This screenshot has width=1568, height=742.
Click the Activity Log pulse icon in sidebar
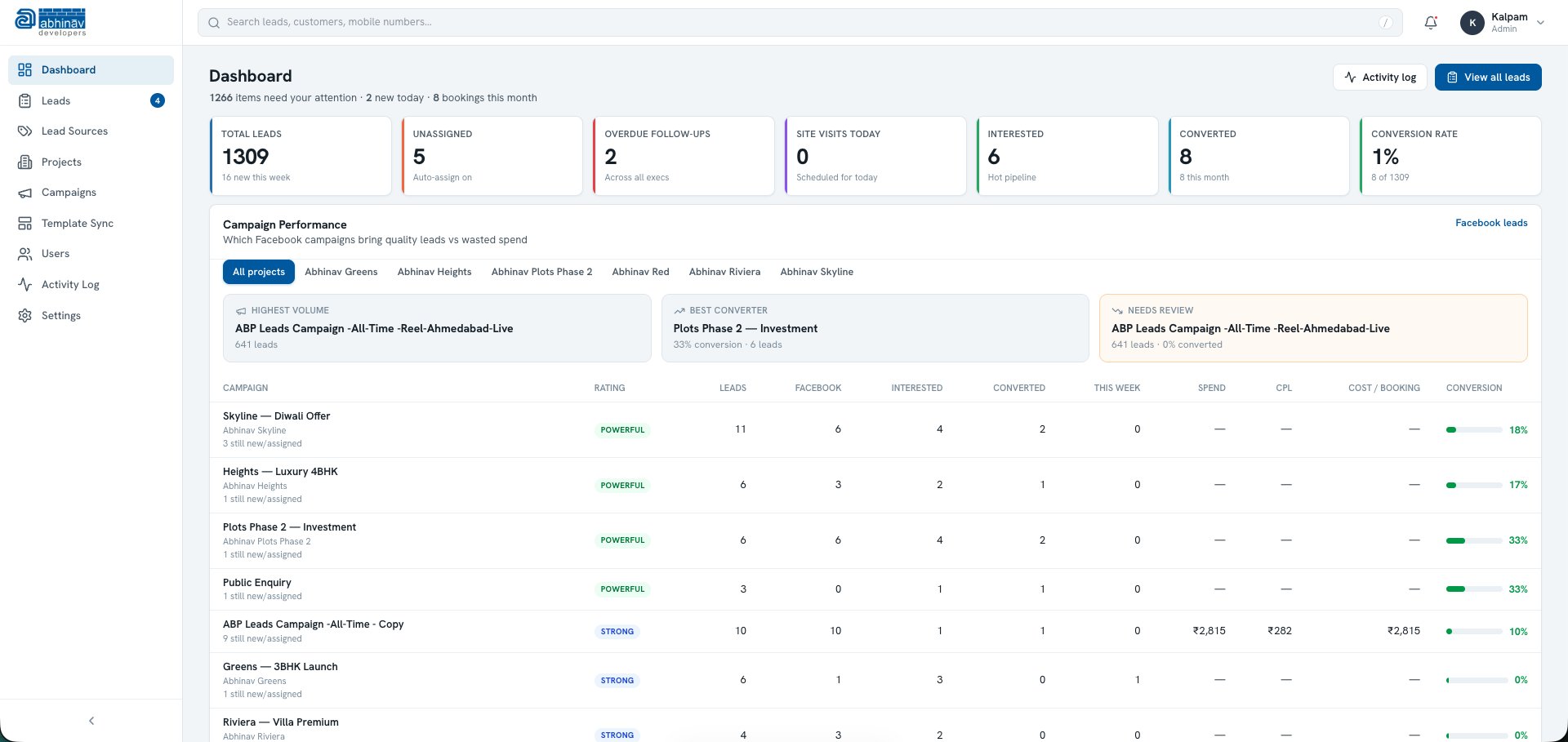(25, 284)
